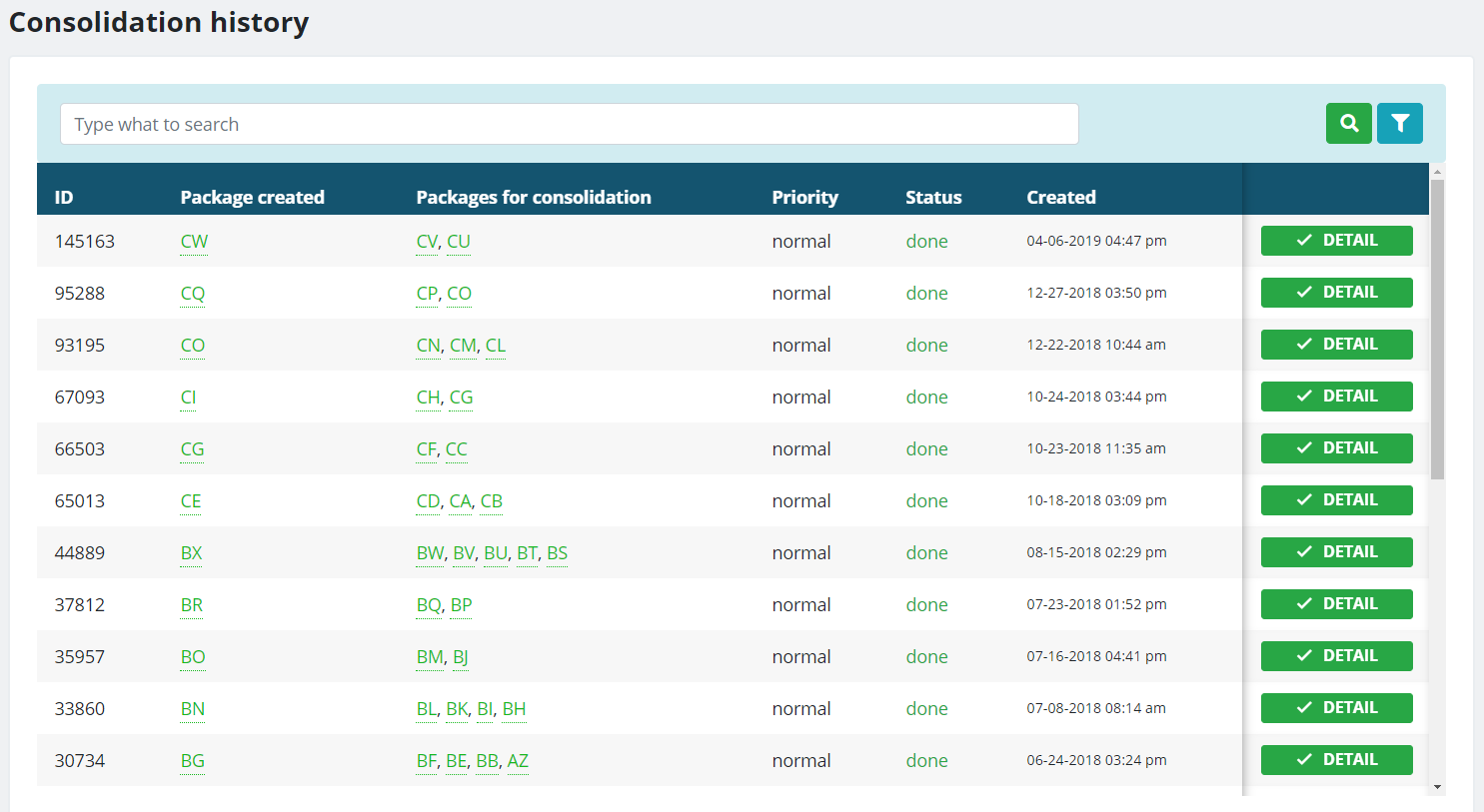Screen dimensions: 1484x812
Task: Open DETAIL for consolidation 30734
Action: pyautogui.click(x=1336, y=760)
